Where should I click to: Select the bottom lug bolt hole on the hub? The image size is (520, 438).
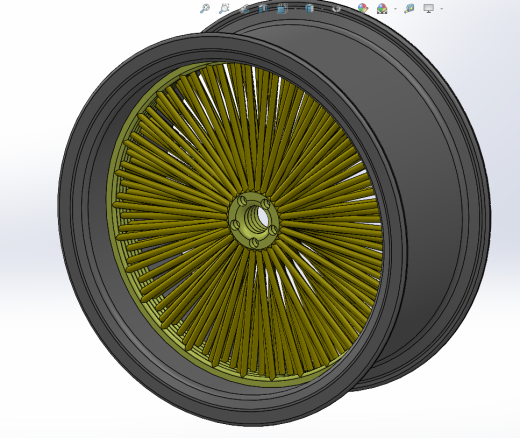point(255,243)
